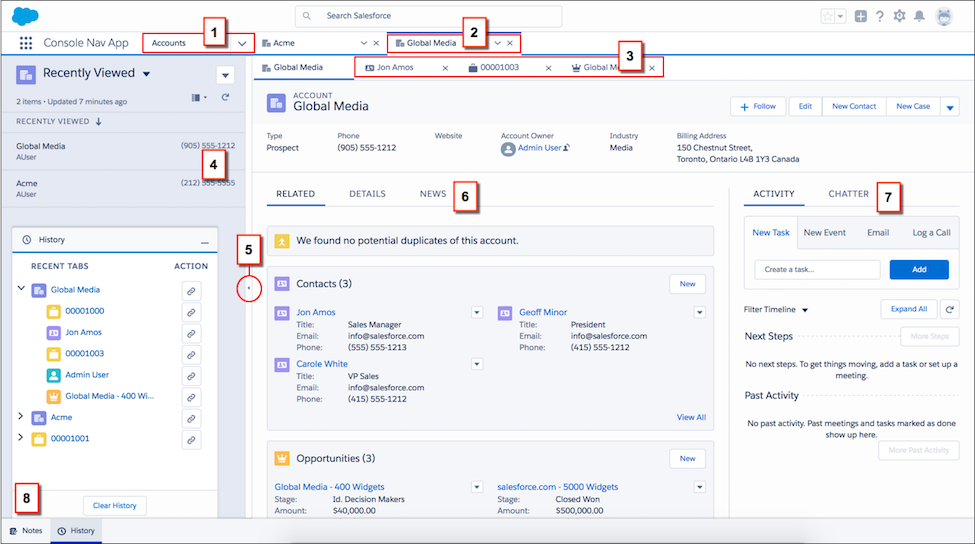Click the New Case button
The width and height of the screenshot is (975, 544).
913,106
